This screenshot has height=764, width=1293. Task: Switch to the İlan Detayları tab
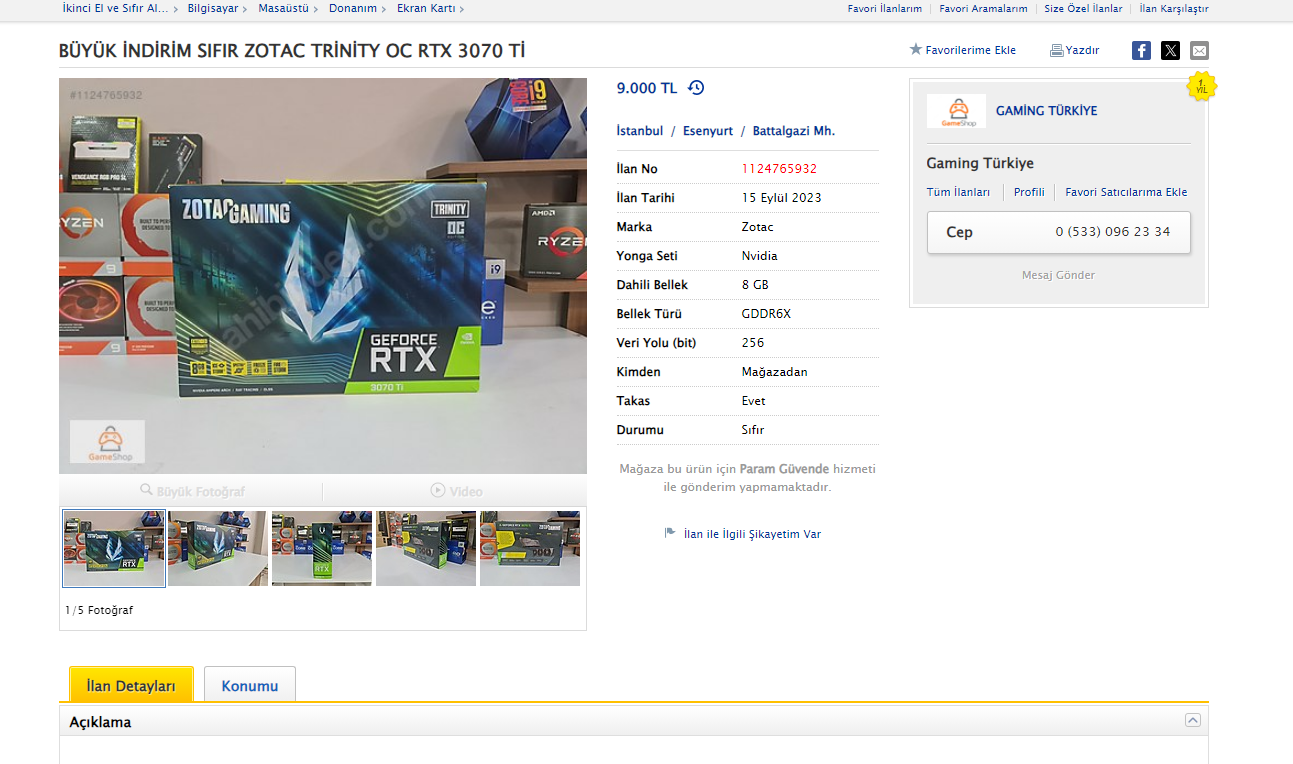click(131, 685)
